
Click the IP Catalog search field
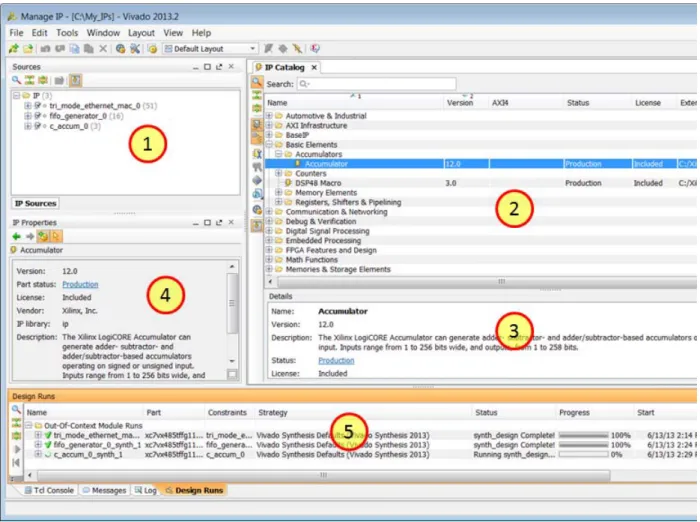(x=376, y=84)
